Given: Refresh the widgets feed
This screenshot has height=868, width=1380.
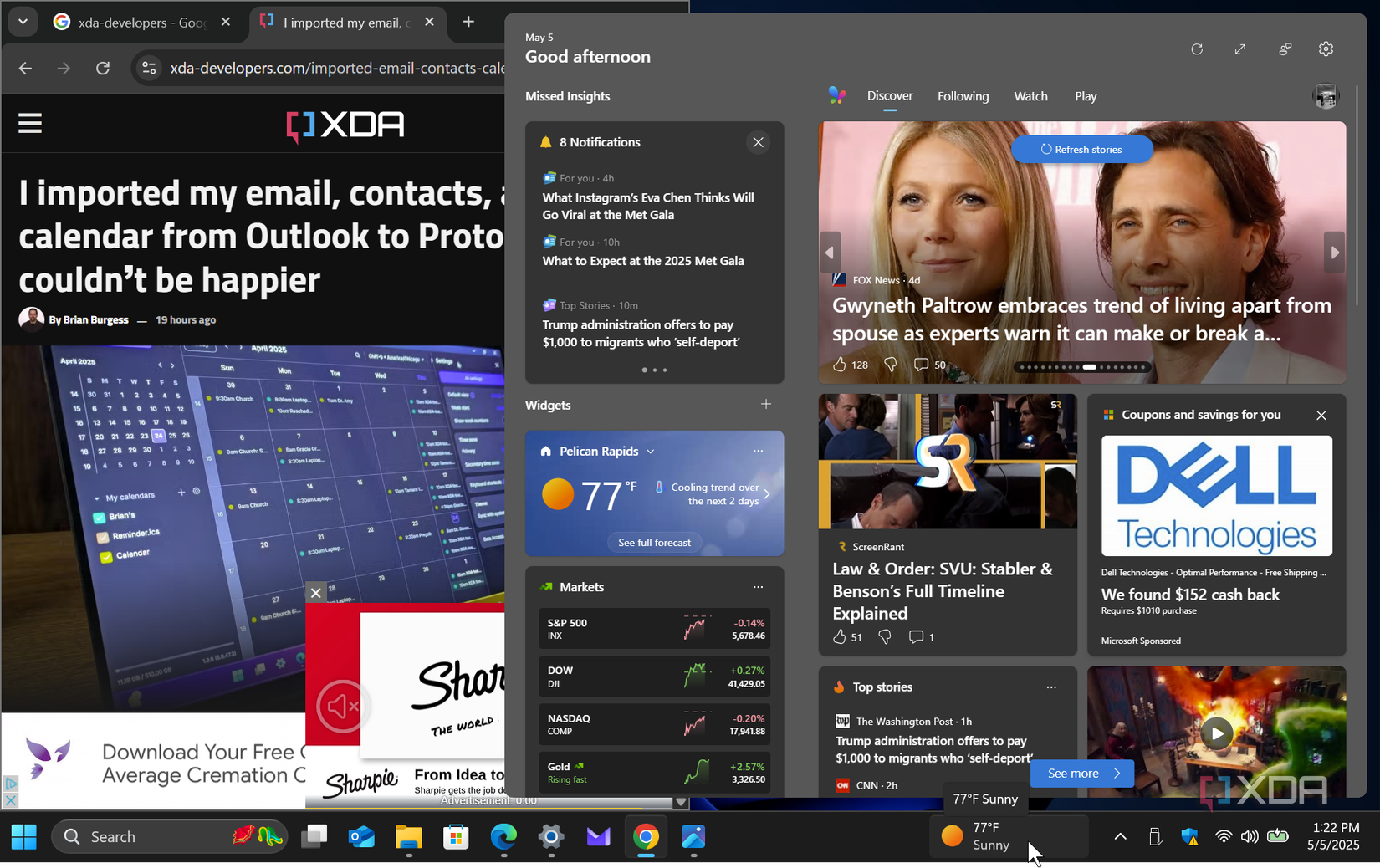Looking at the screenshot, I should 1197,49.
